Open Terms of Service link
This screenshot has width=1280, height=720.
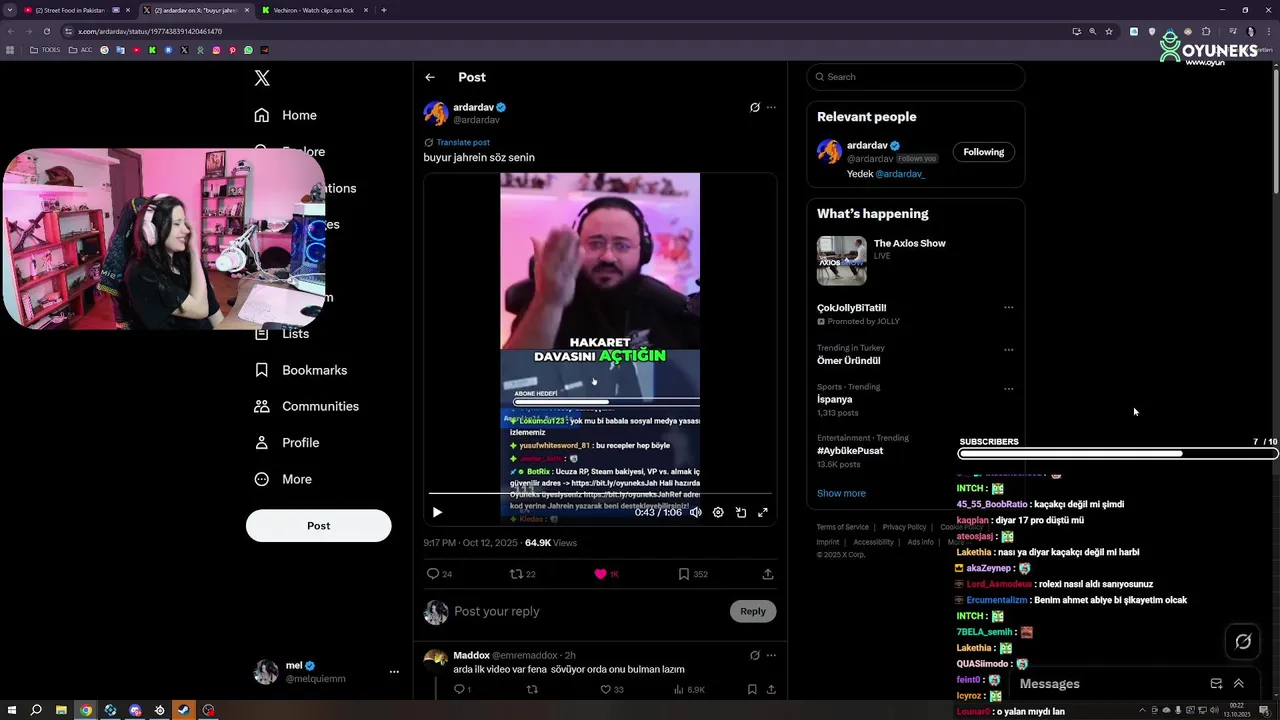click(842, 527)
